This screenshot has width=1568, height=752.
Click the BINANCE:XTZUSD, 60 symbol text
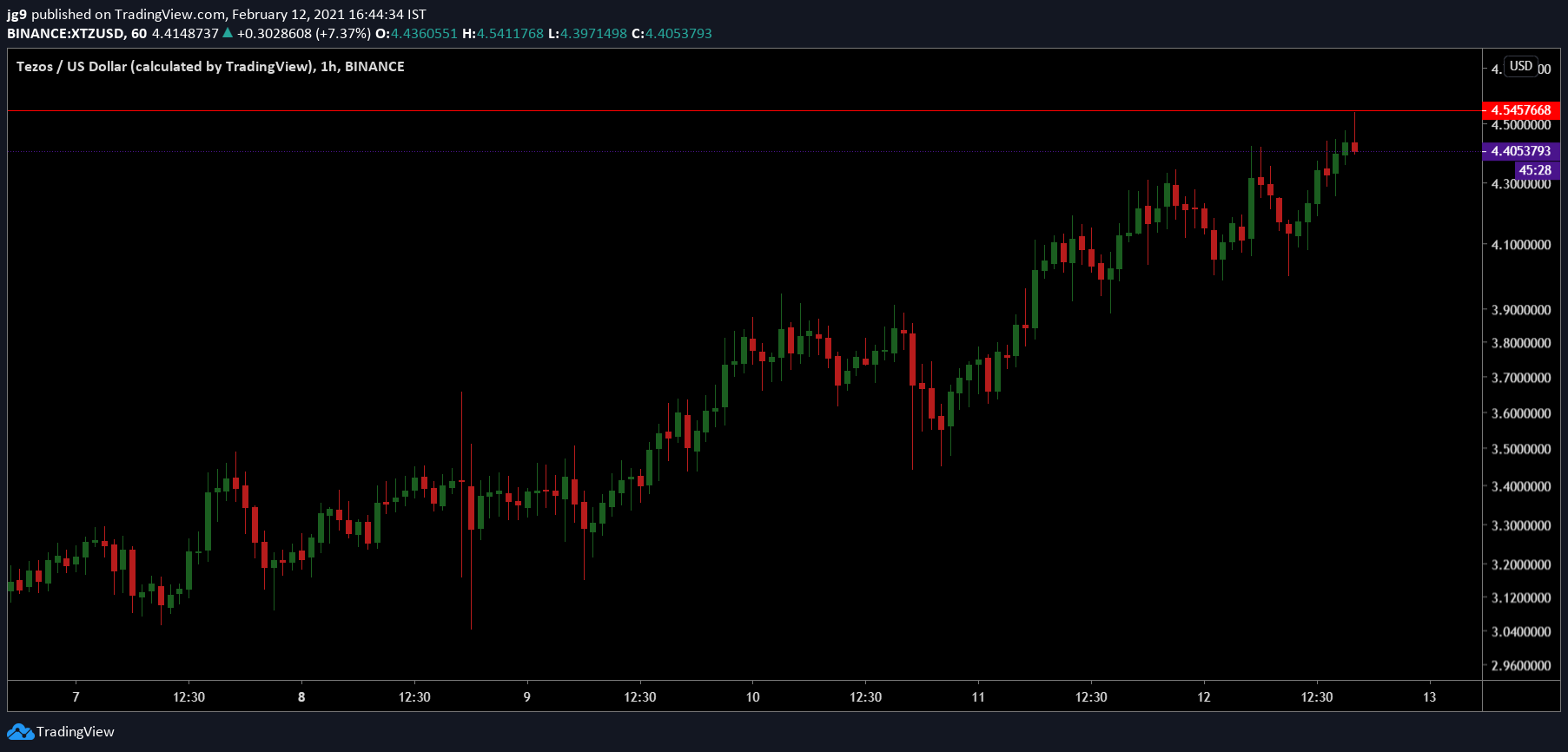pyautogui.click(x=77, y=34)
